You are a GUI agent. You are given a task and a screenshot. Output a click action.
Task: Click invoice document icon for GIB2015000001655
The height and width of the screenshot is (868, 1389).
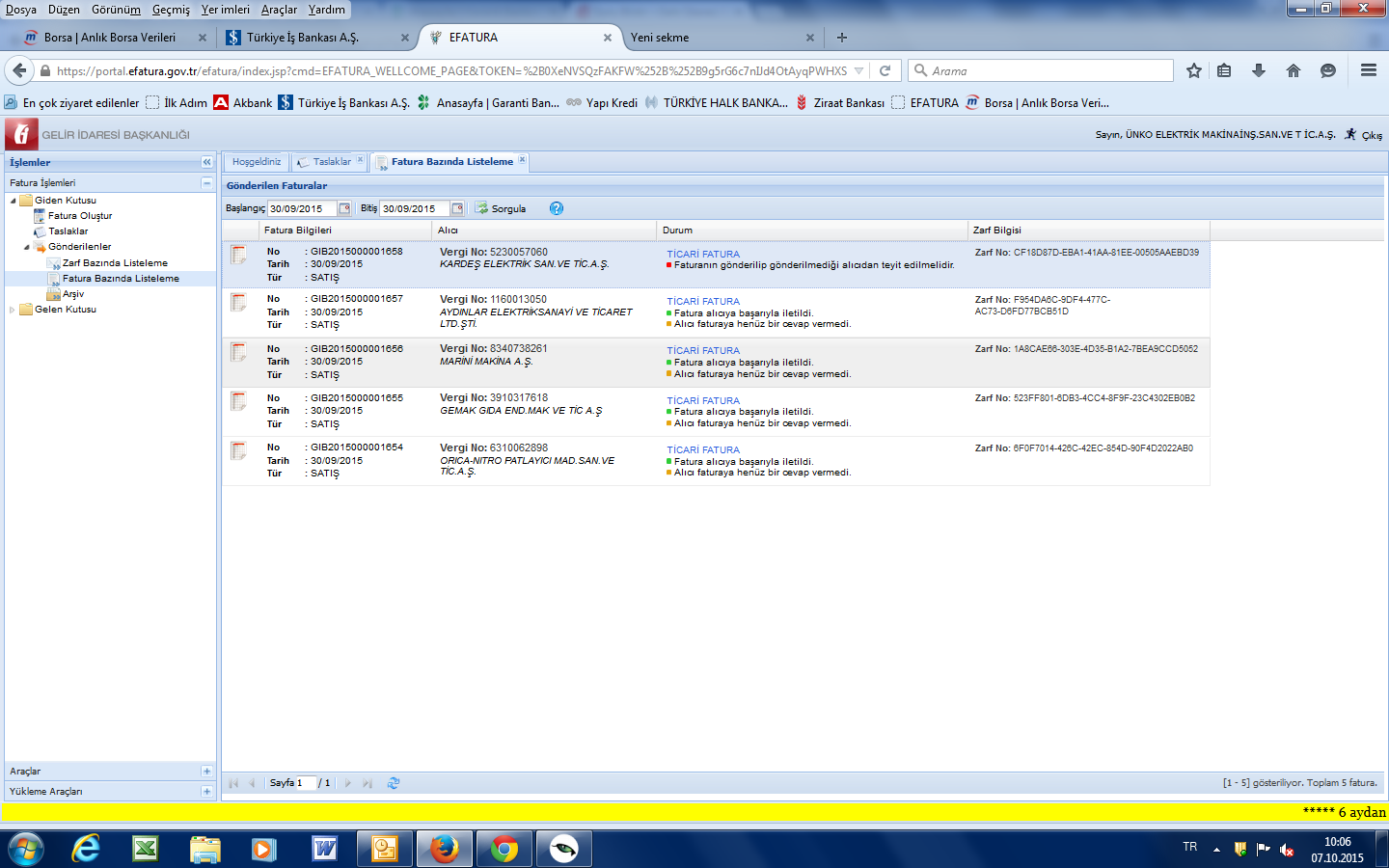click(x=239, y=401)
